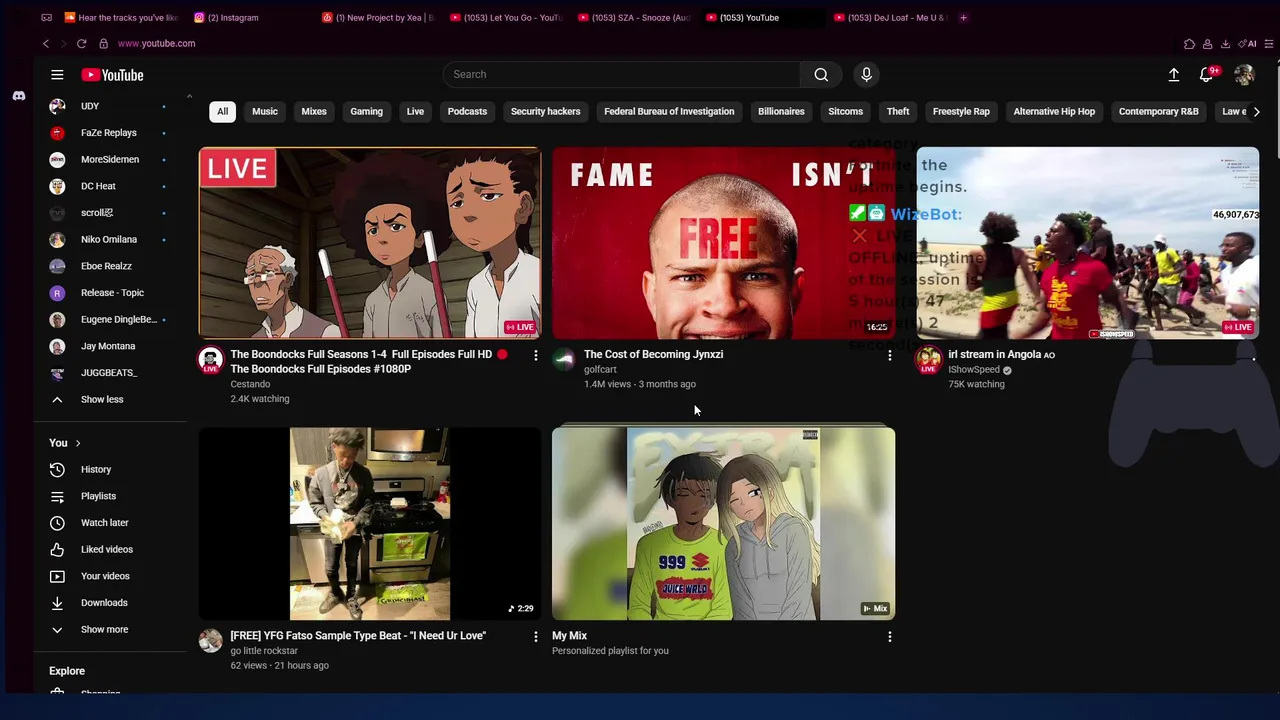Play The Boondocks live thumbnail
The width and height of the screenshot is (1280, 720).
click(370, 243)
